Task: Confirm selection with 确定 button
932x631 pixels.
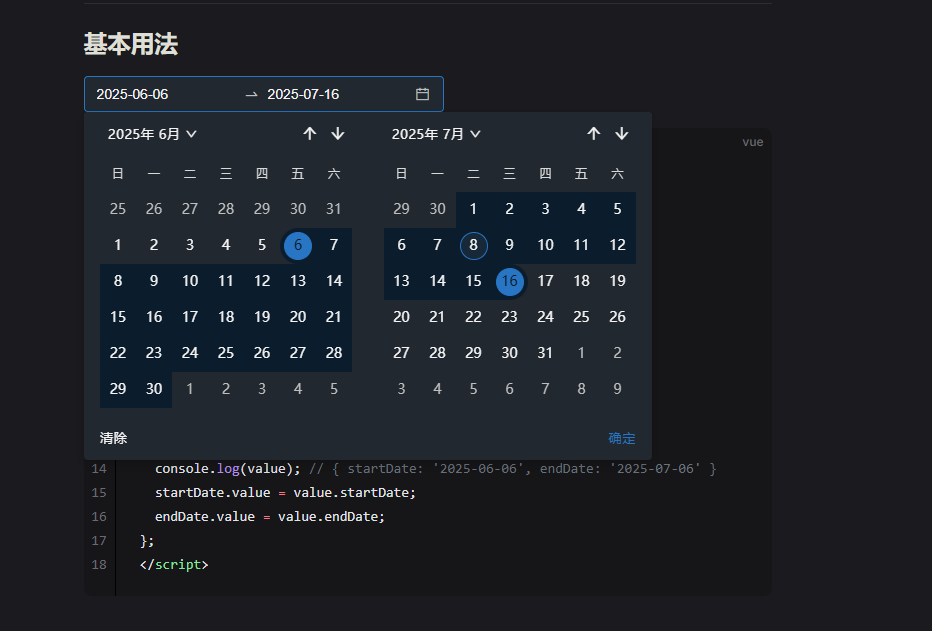Action: pos(622,438)
